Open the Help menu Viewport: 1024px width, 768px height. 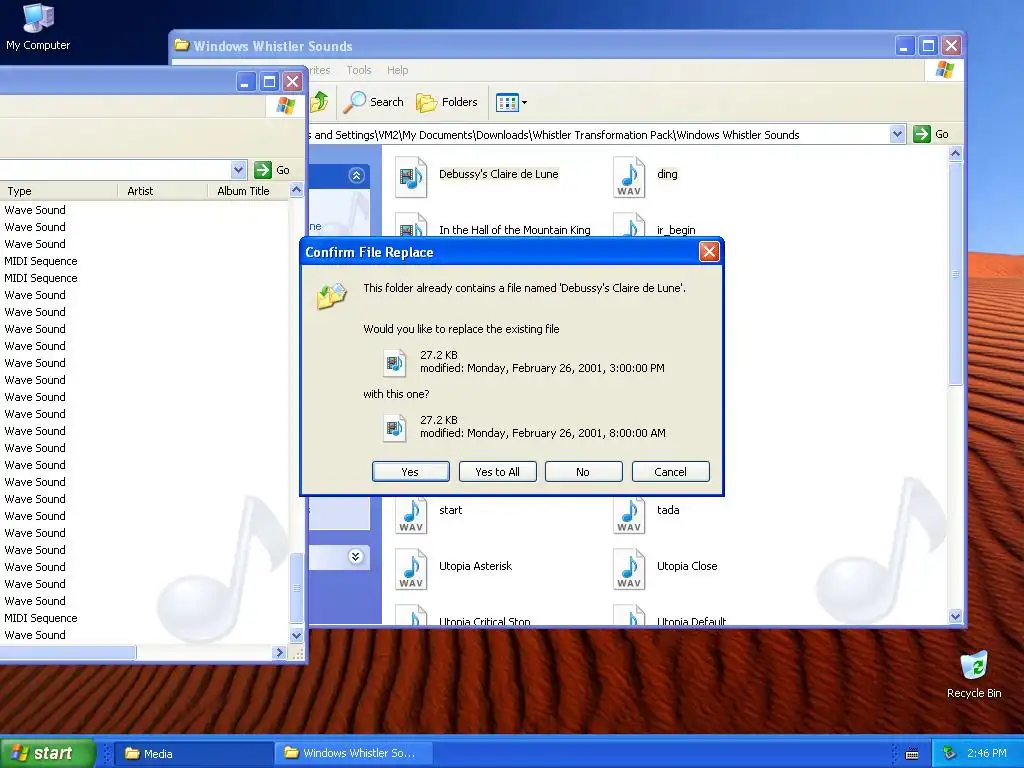(x=397, y=70)
